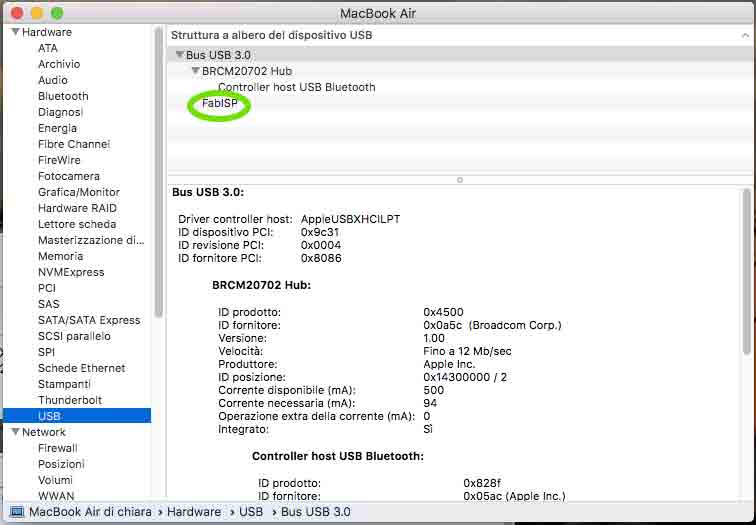
Task: Select the ATA sidebar item
Action: (x=48, y=48)
